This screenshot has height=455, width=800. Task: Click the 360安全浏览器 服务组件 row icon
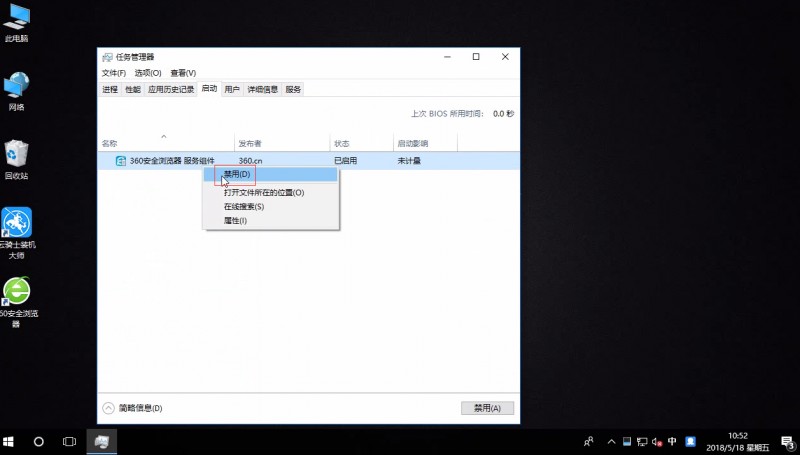click(121, 161)
